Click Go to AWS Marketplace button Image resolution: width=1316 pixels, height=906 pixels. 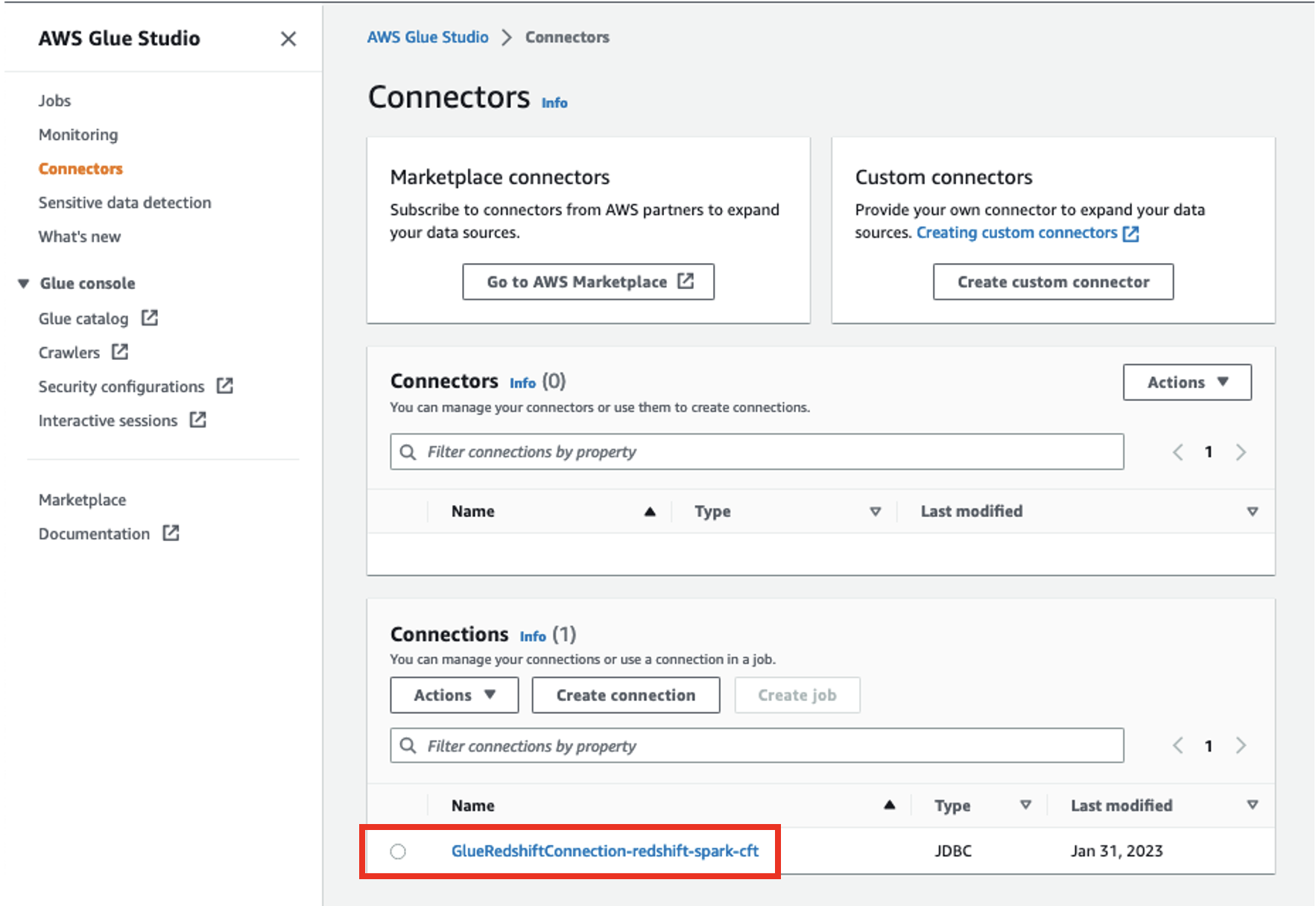coord(589,282)
